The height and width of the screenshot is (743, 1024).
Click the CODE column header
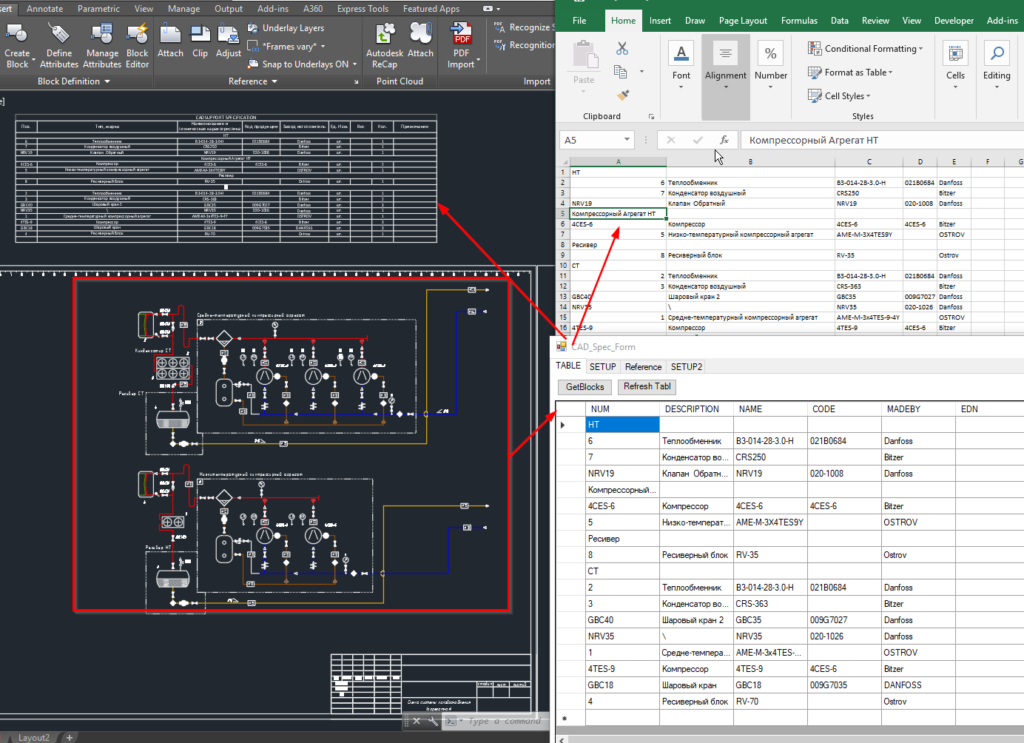(x=844, y=409)
